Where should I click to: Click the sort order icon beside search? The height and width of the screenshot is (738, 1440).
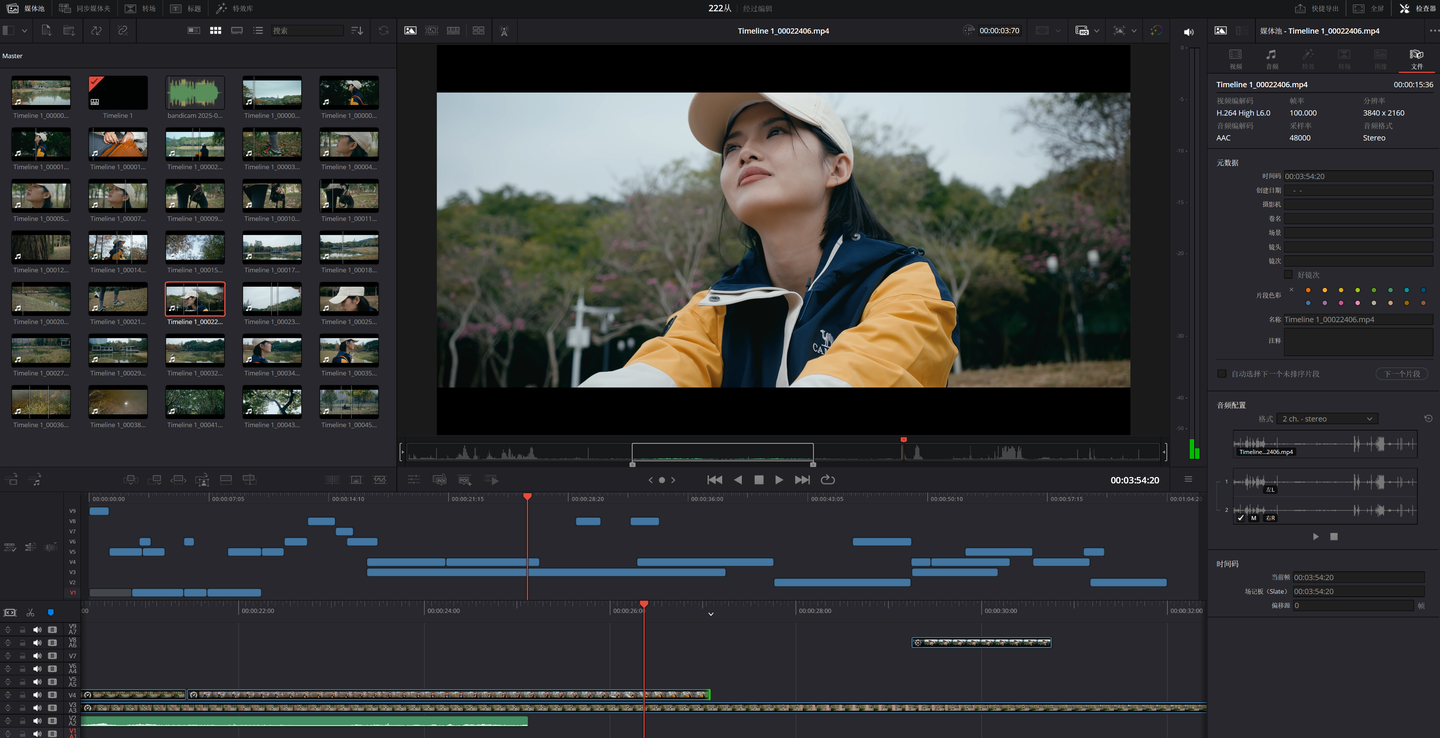click(x=357, y=31)
